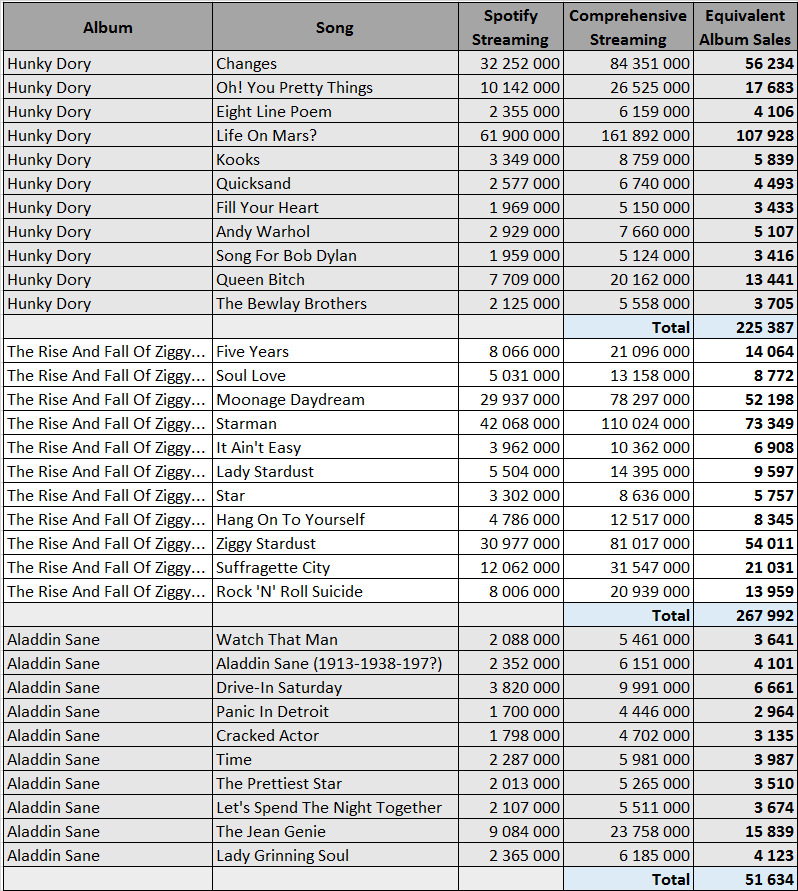The width and height of the screenshot is (798, 891).
Task: Select 'Let's Spend The Night Together' cell
Action: pos(335,807)
